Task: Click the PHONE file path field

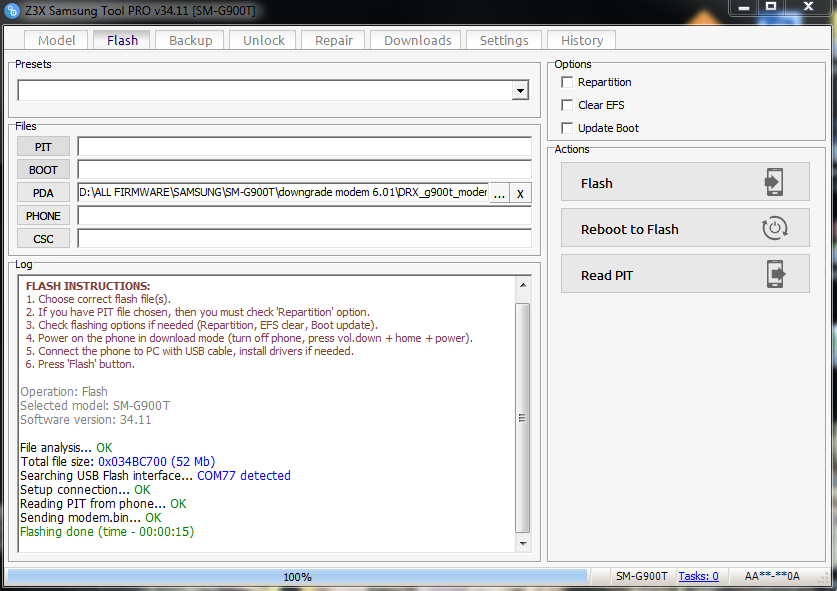Action: pos(304,216)
